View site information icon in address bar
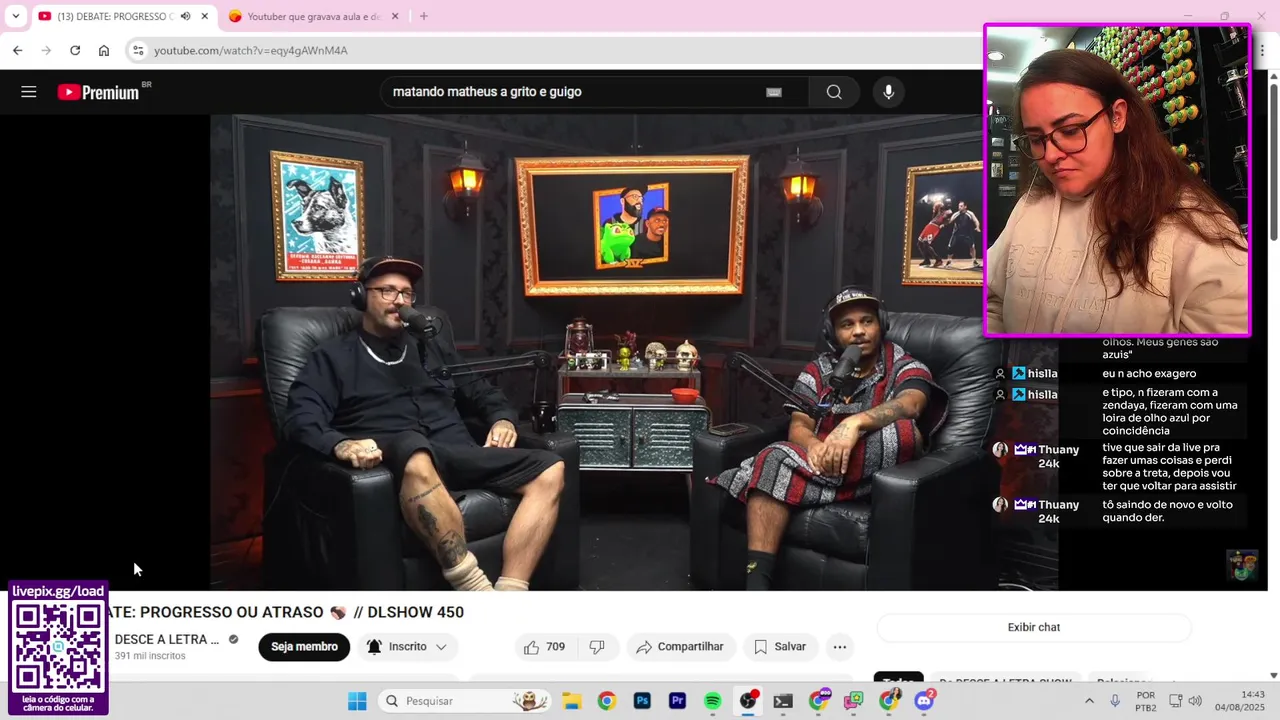The width and height of the screenshot is (1280, 720). coord(138,50)
